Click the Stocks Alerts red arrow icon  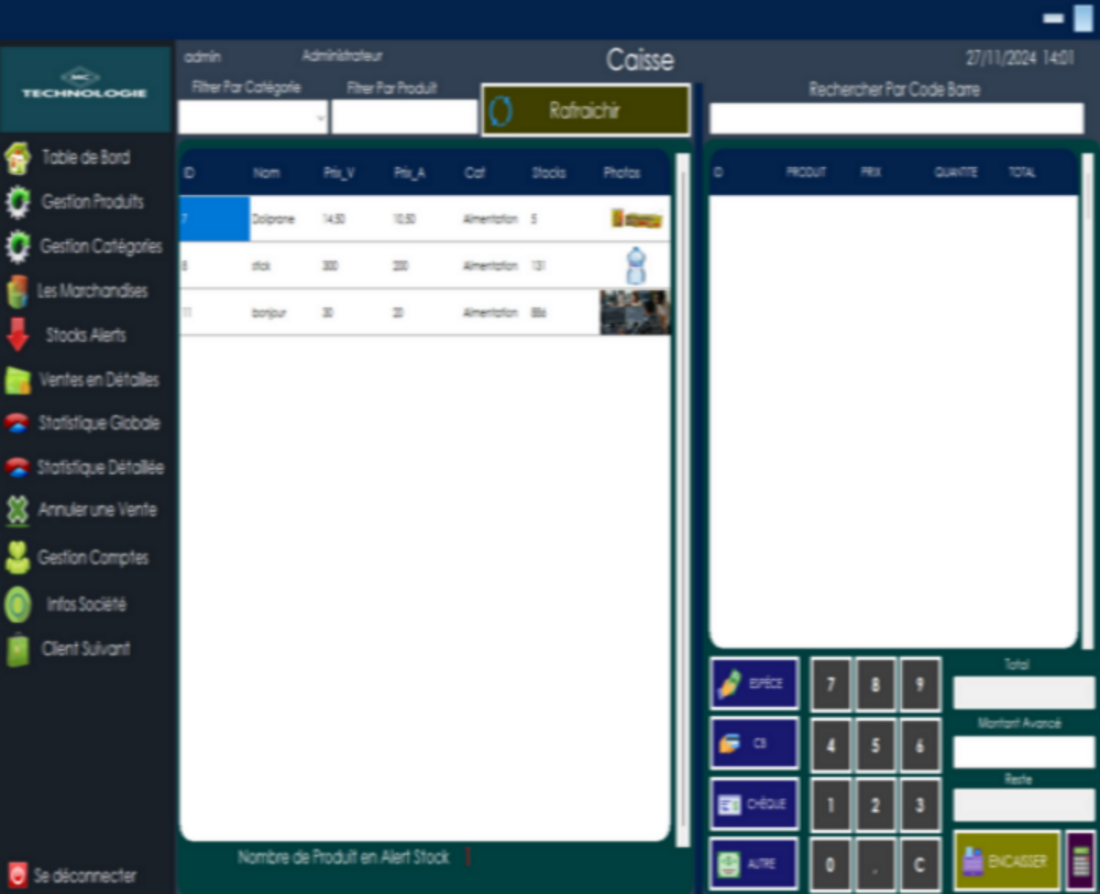pyautogui.click(x=18, y=335)
